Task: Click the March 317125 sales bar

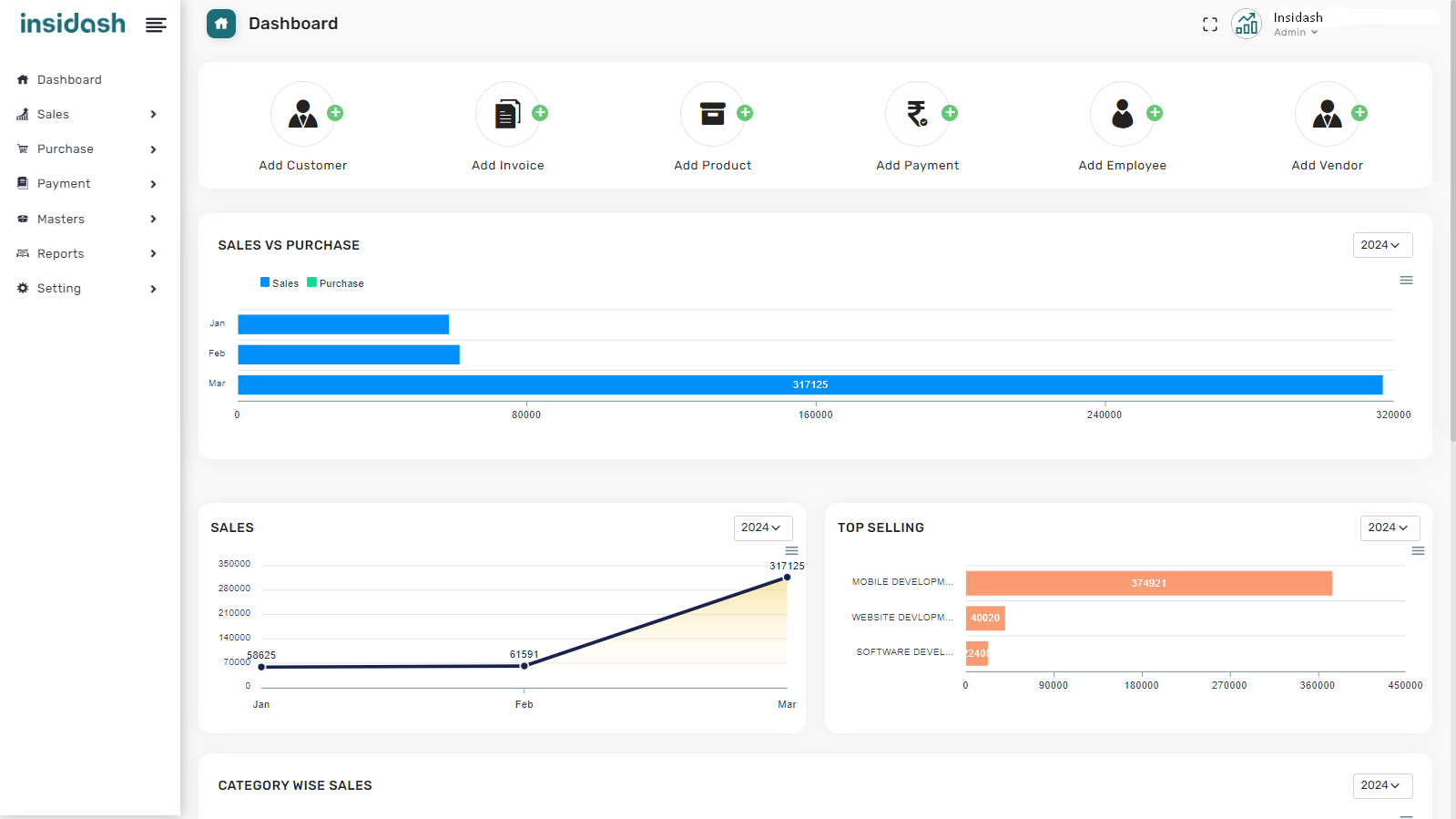Action: click(810, 384)
